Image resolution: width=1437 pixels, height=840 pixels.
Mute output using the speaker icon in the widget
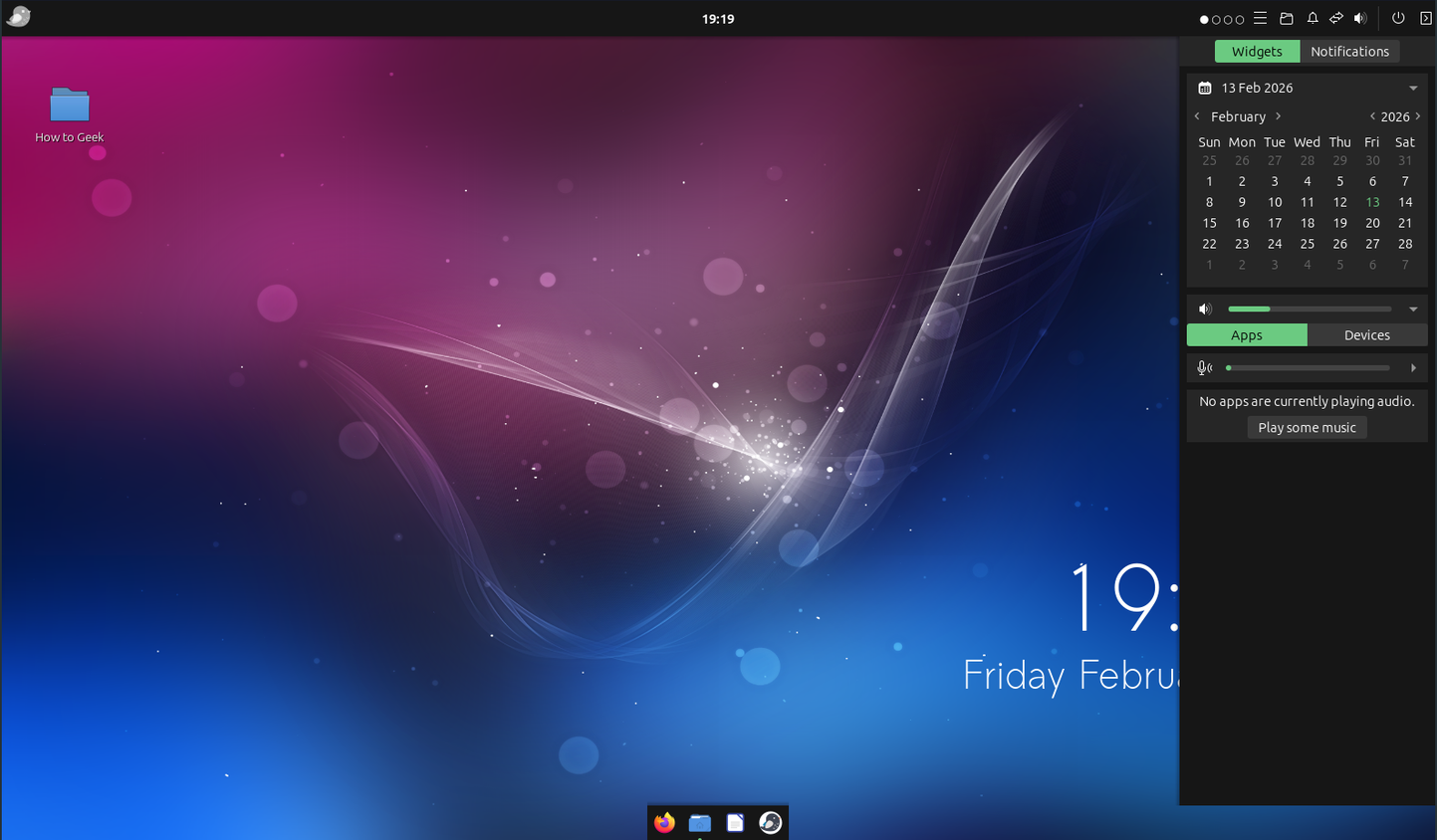pos(1205,310)
